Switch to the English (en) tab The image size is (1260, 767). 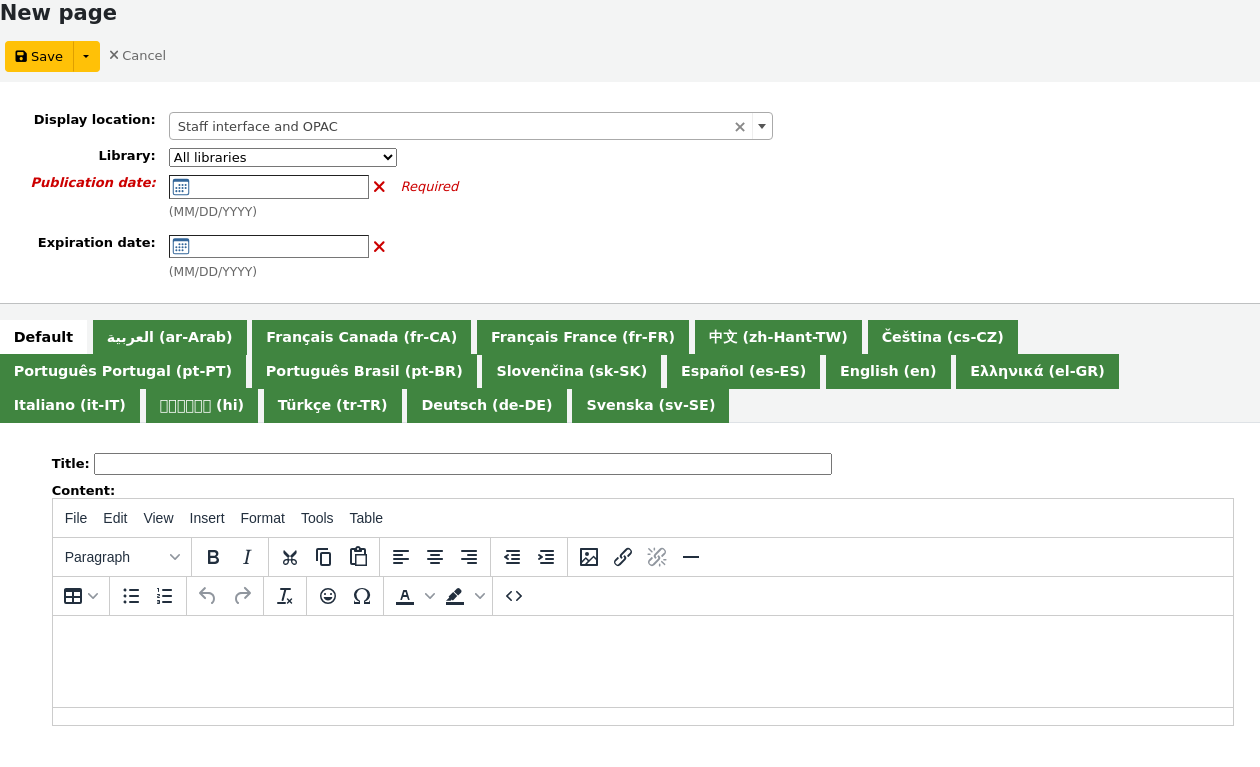[888, 371]
